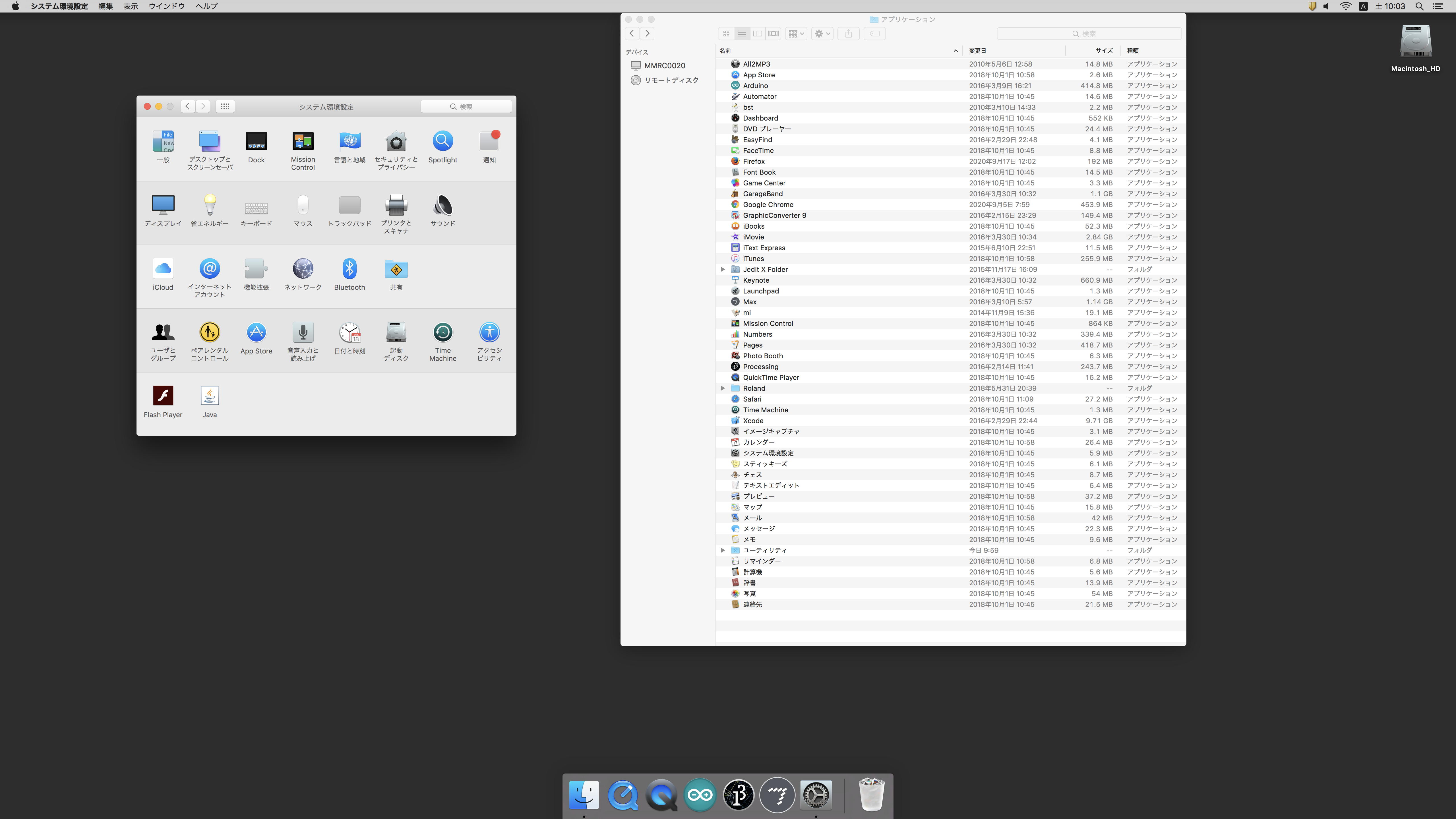This screenshot has width=1456, height=819.
Task: Click the Processing icon in Dock
Action: (x=738, y=795)
